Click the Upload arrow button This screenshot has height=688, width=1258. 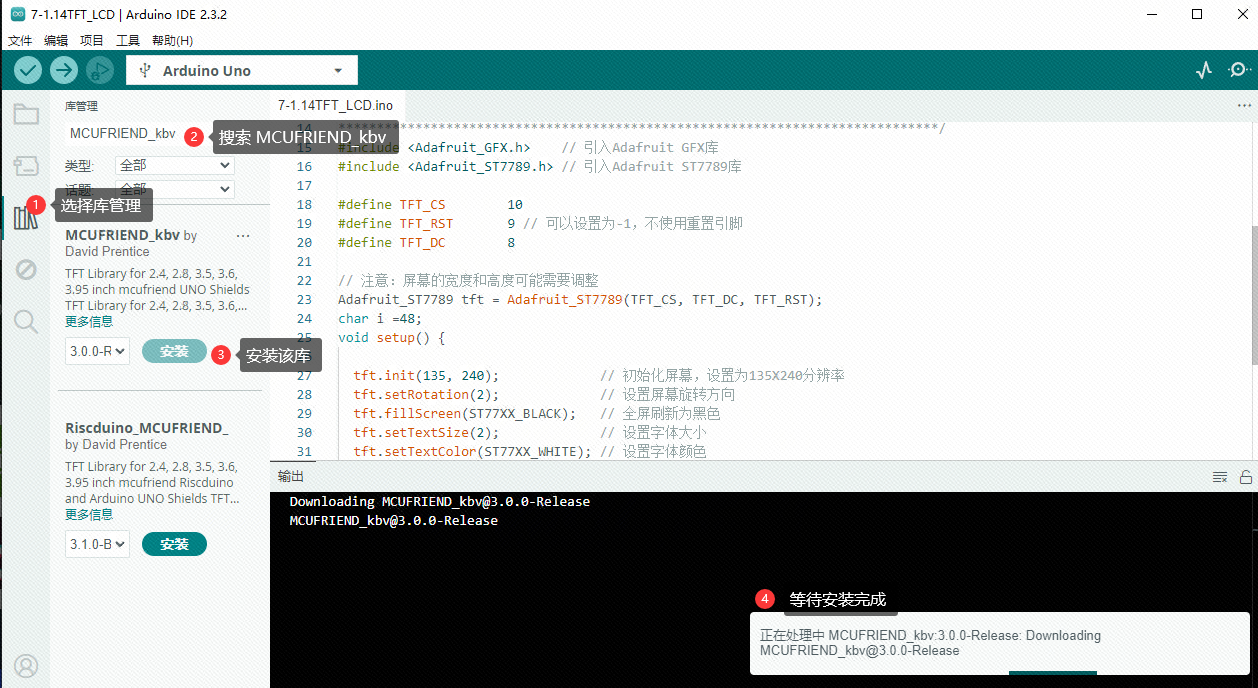pyautogui.click(x=64, y=70)
